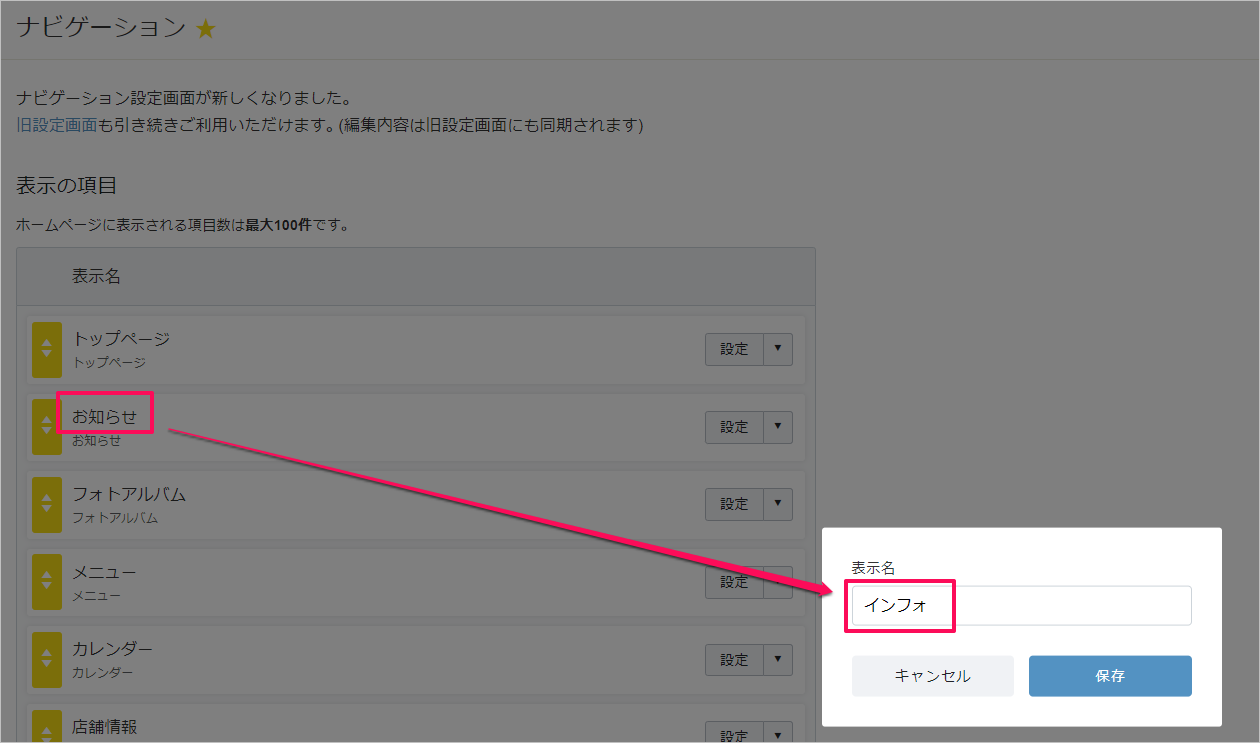
Task: Click the yellow favorite star beside ナビゲーション
Action: click(205, 29)
